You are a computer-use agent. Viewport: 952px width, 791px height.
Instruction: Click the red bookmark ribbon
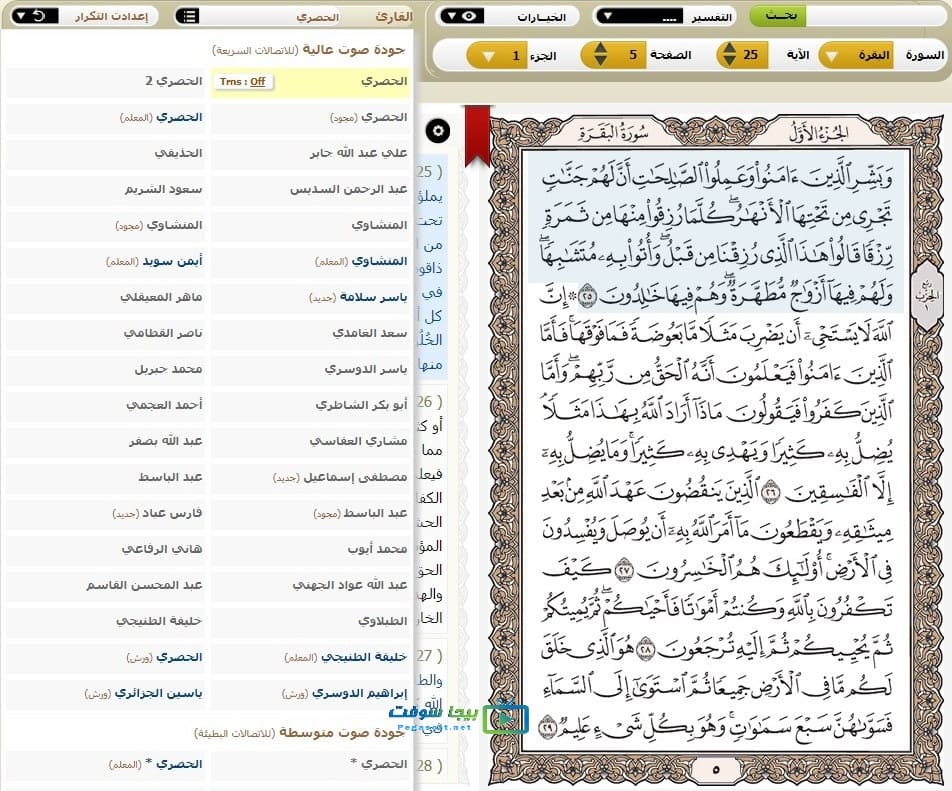(x=477, y=136)
